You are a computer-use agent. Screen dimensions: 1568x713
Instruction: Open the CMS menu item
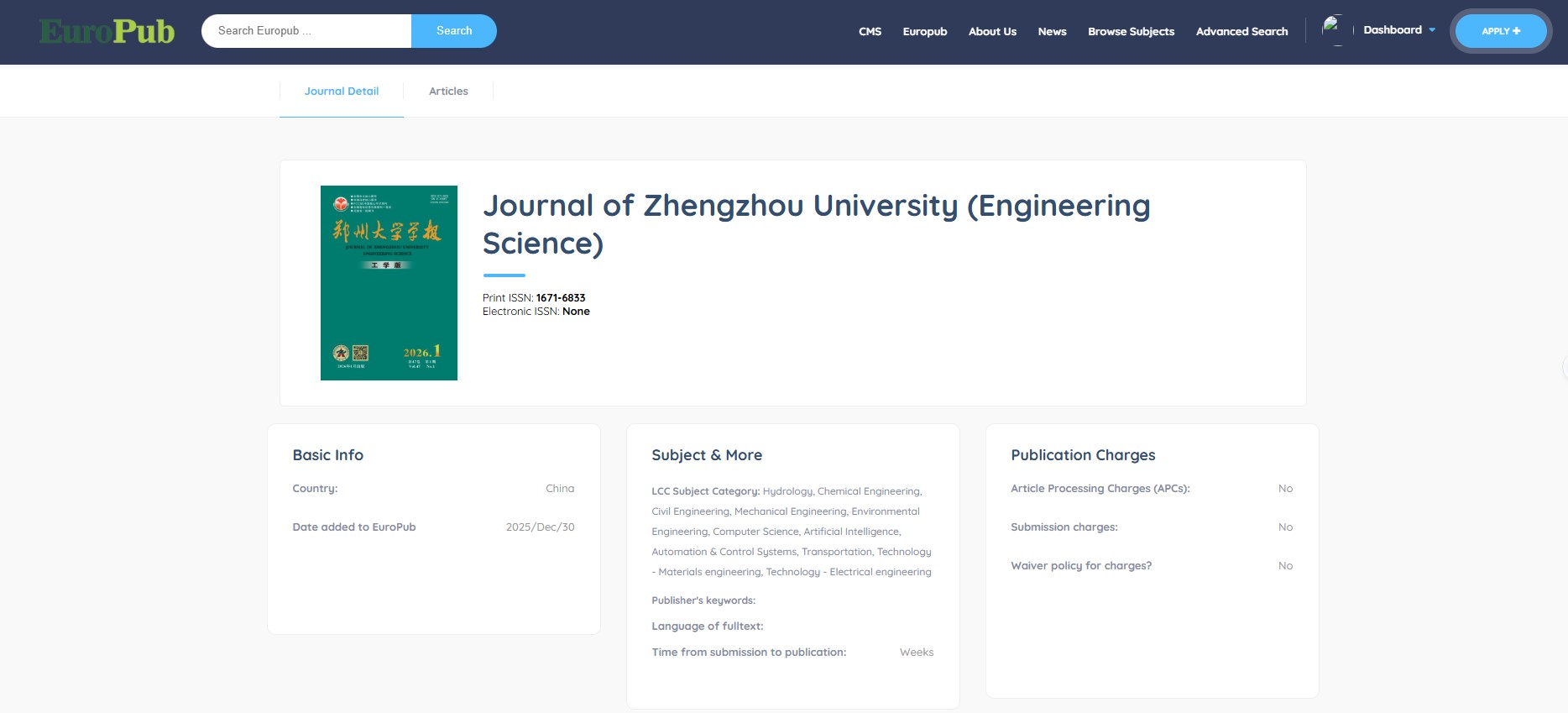(870, 32)
